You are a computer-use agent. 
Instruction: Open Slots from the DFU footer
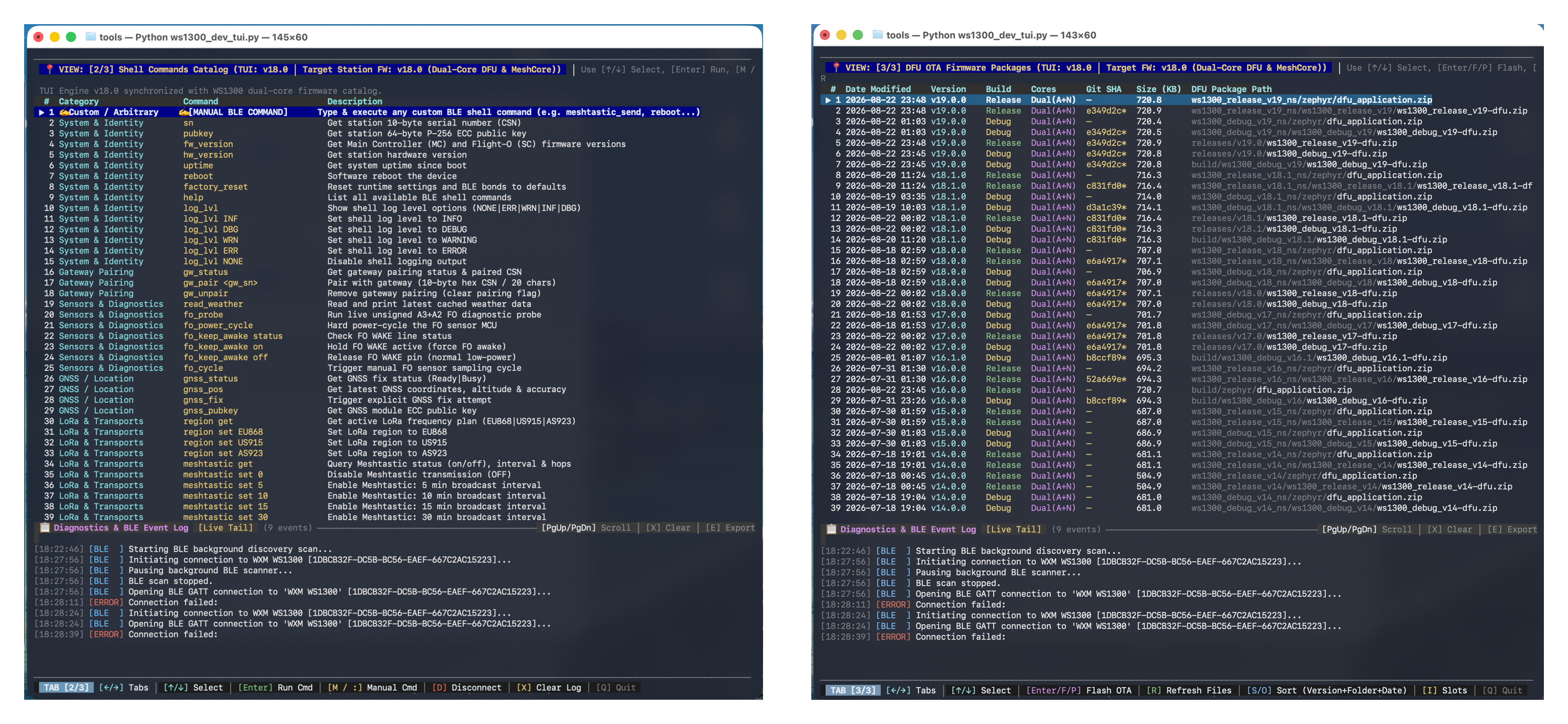pos(1444,691)
